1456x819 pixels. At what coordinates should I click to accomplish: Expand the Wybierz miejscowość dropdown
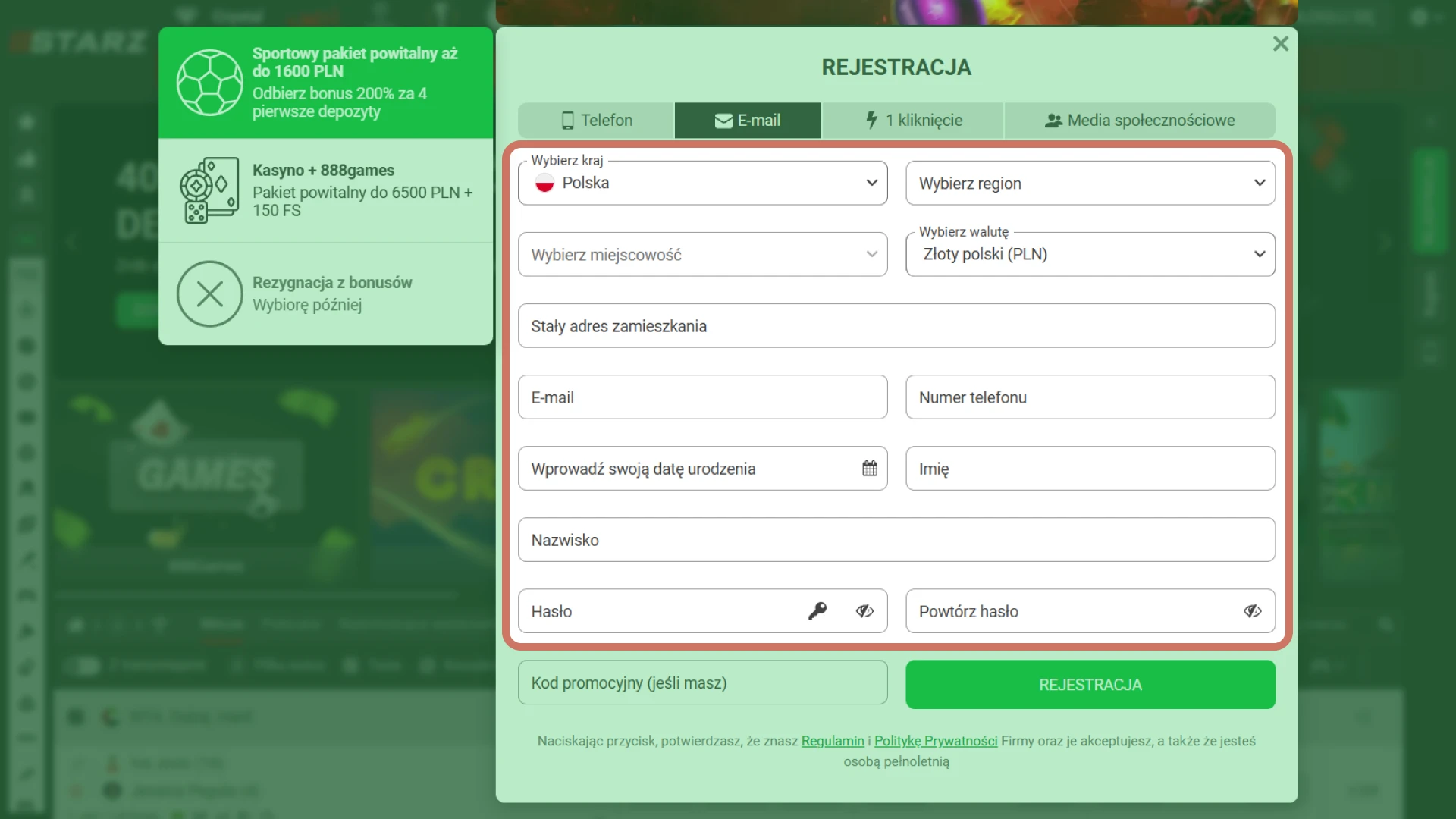(x=702, y=255)
